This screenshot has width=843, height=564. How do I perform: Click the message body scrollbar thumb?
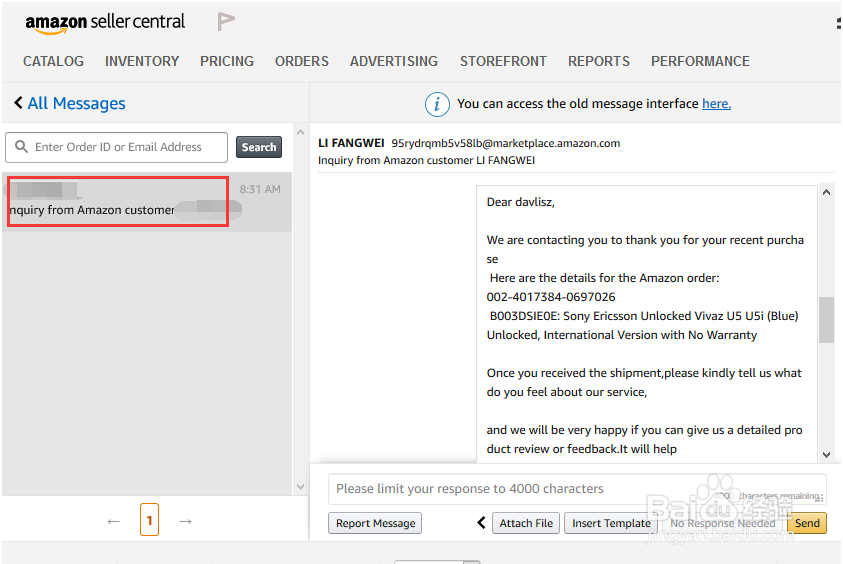(x=826, y=319)
